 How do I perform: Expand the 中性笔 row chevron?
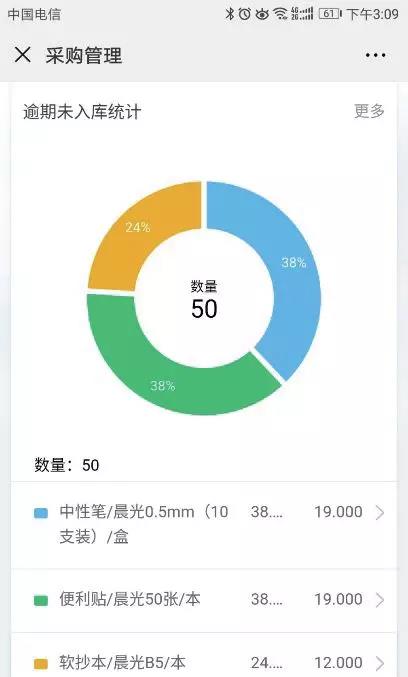380,512
